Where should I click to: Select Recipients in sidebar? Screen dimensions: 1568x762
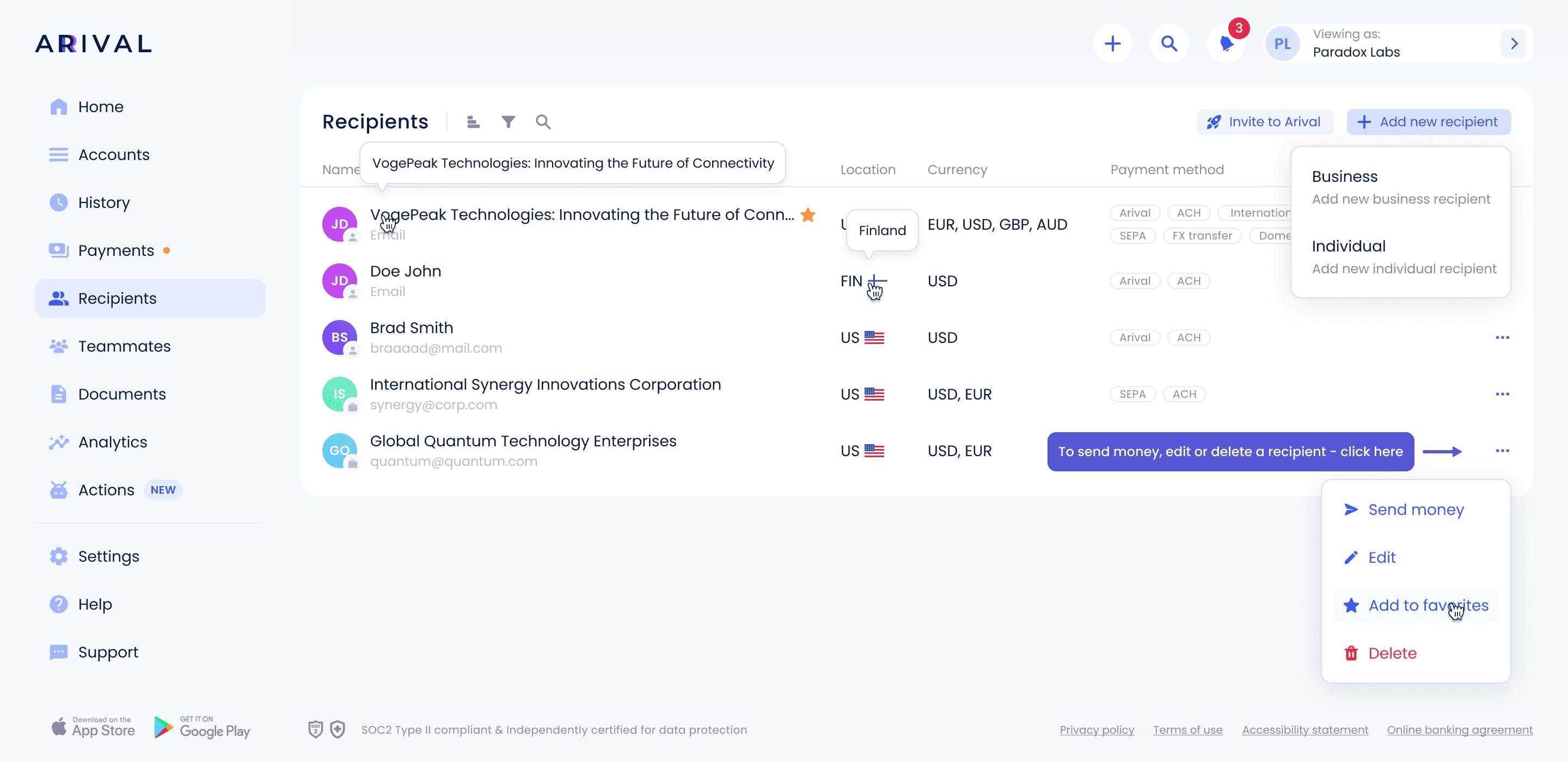150,298
